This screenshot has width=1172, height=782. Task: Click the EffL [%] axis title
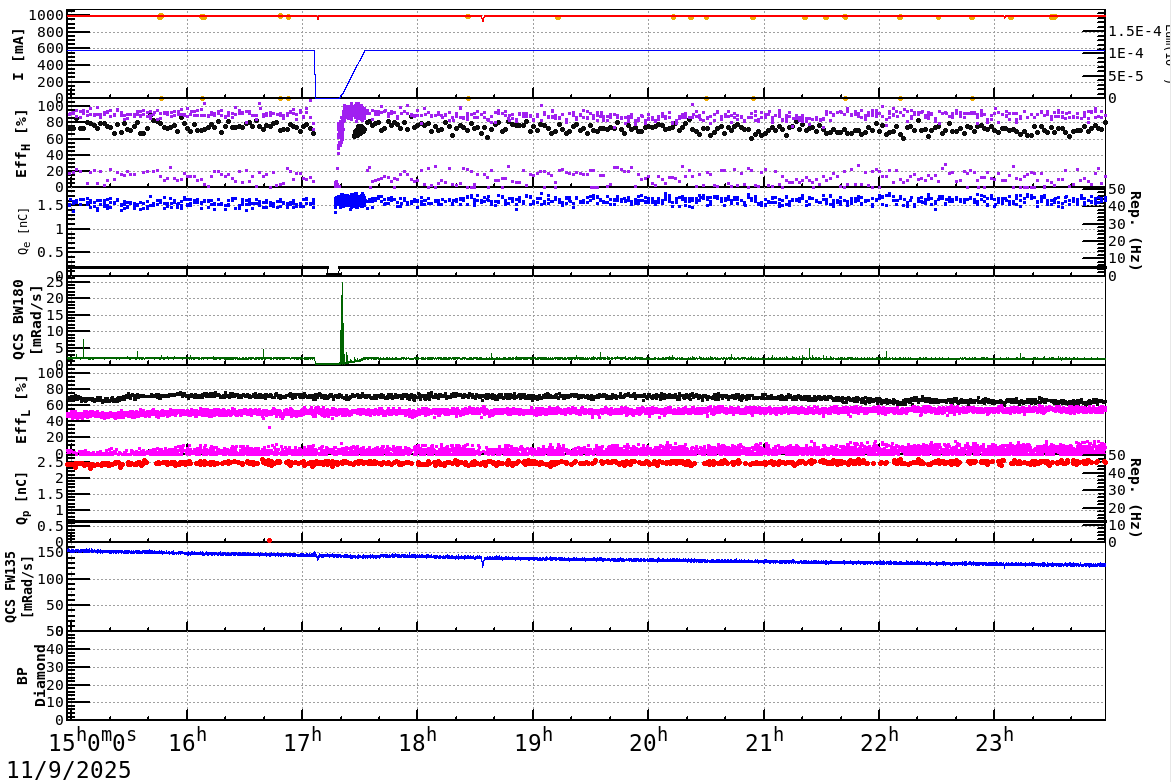point(21,411)
